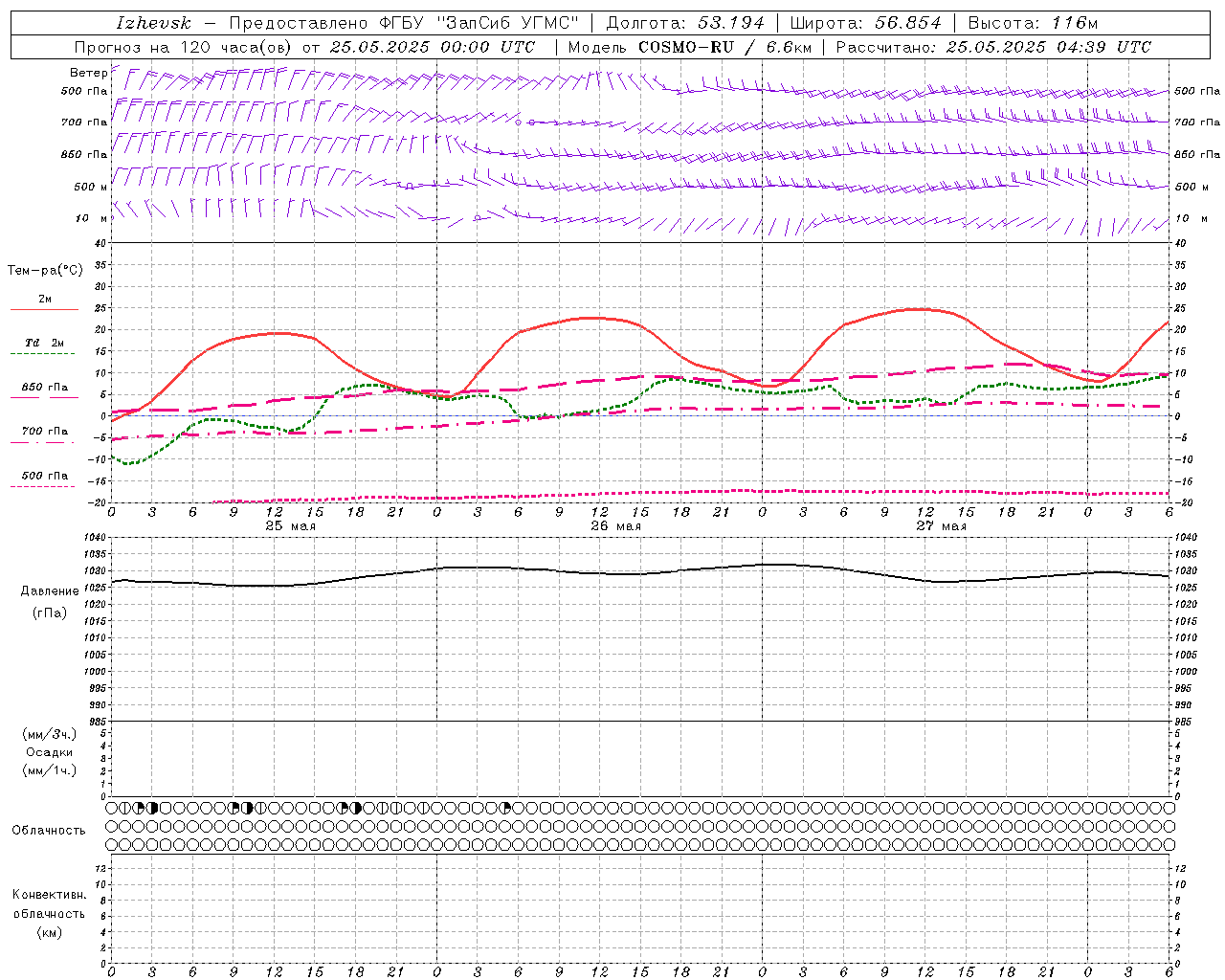Click the Давление panel label
The image size is (1225, 980).
coord(50,590)
